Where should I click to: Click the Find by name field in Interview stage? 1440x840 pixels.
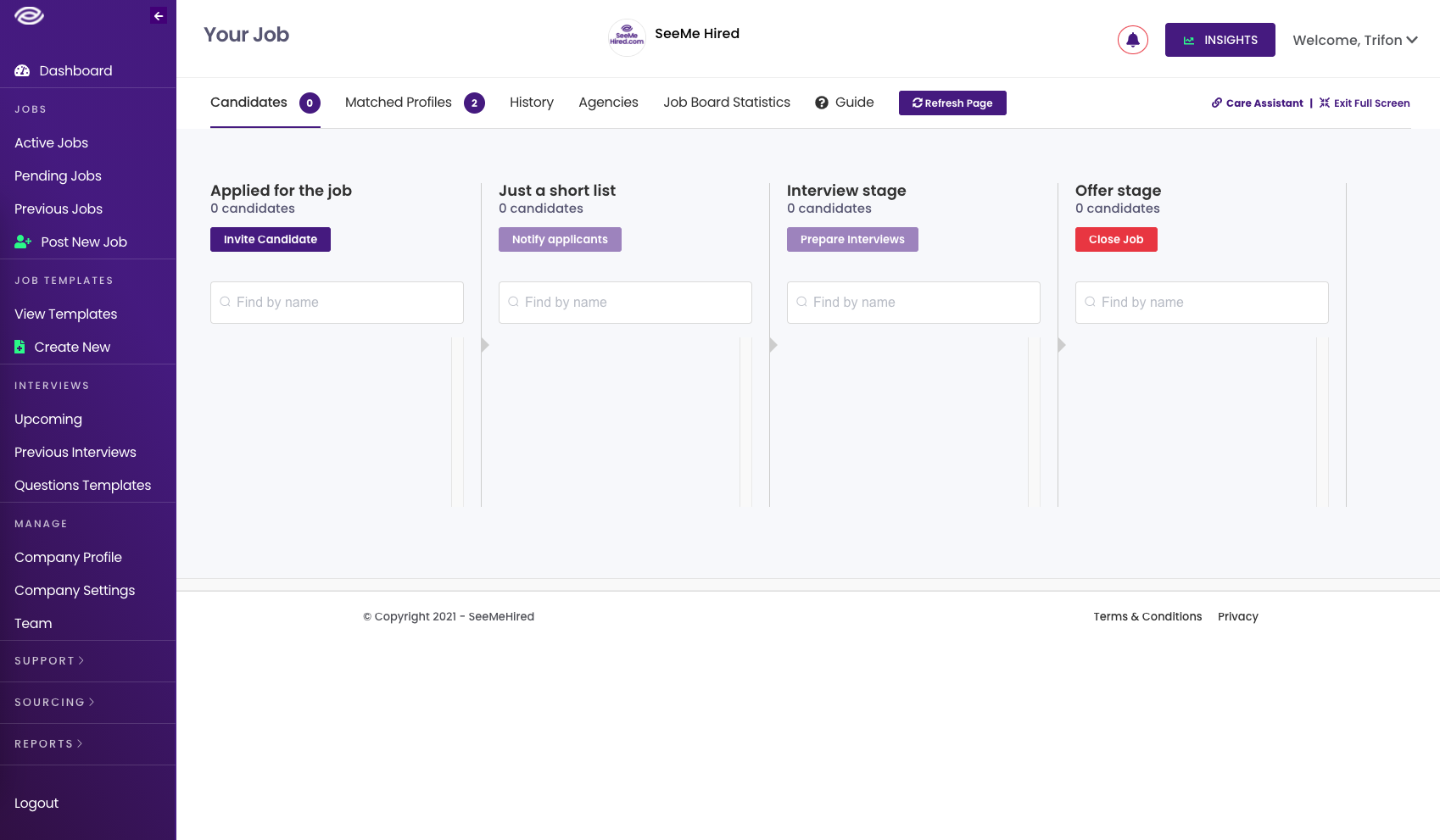click(x=913, y=302)
